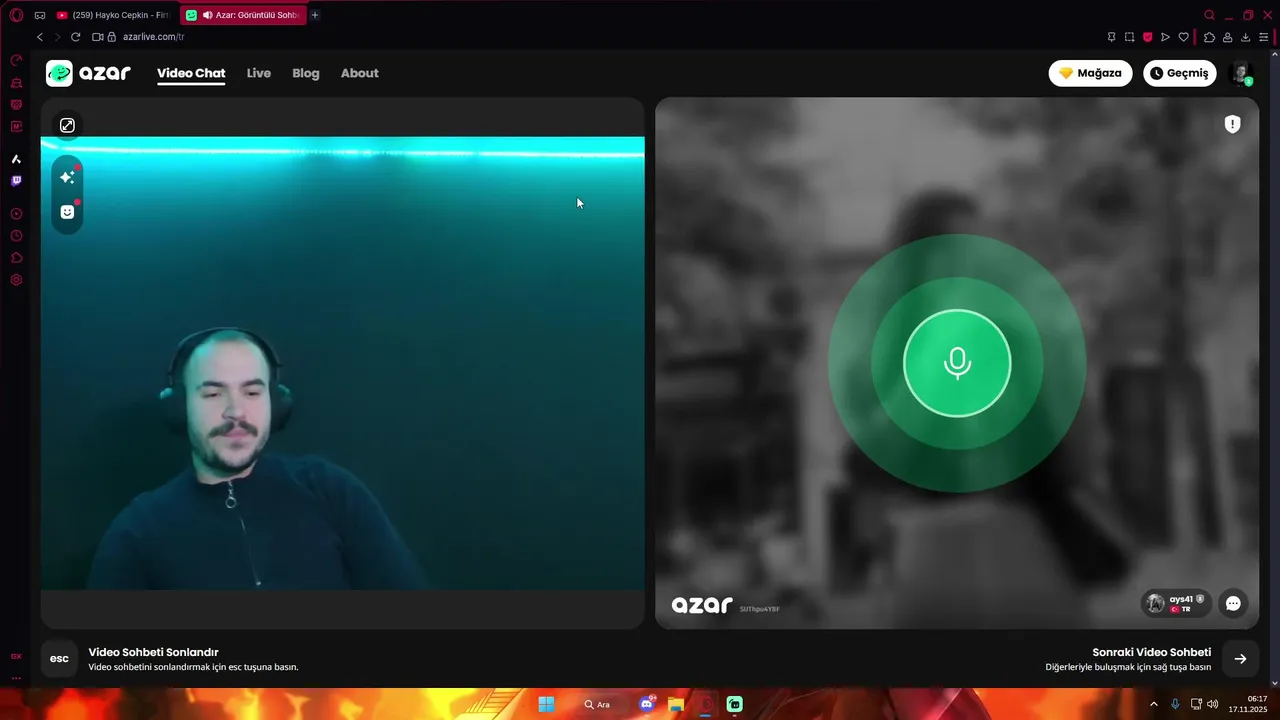
Task: Click Video Sohbeti Sonlandır text
Action: tap(153, 652)
